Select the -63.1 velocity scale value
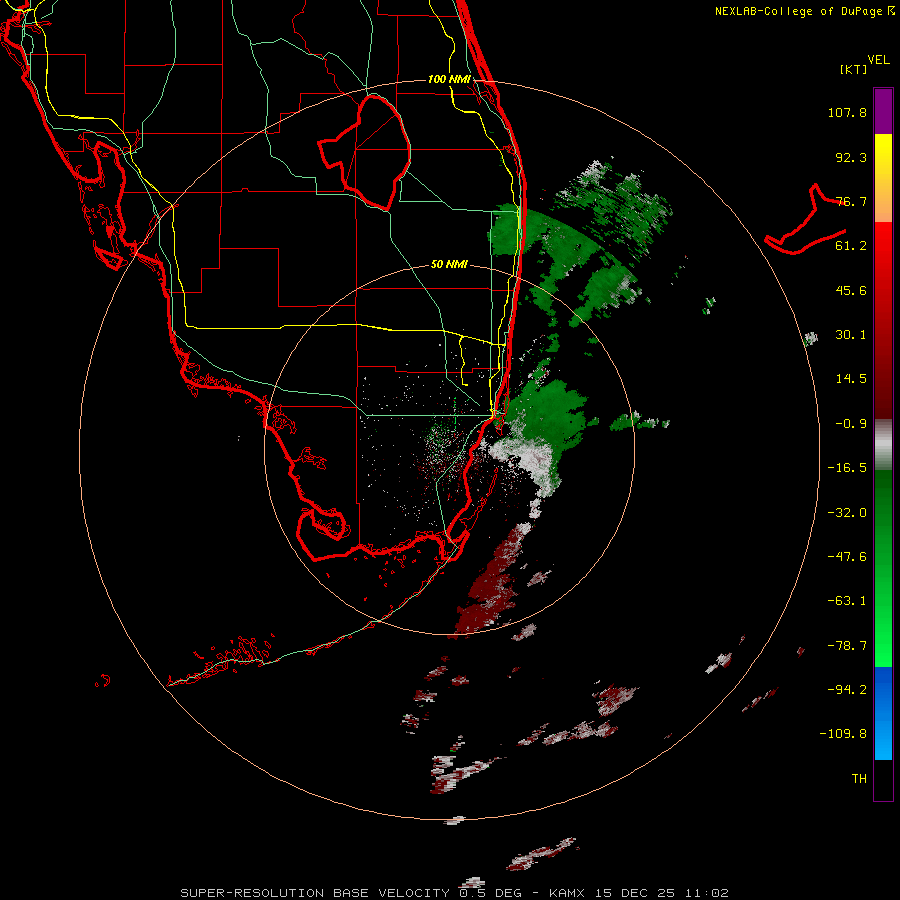 [847, 601]
